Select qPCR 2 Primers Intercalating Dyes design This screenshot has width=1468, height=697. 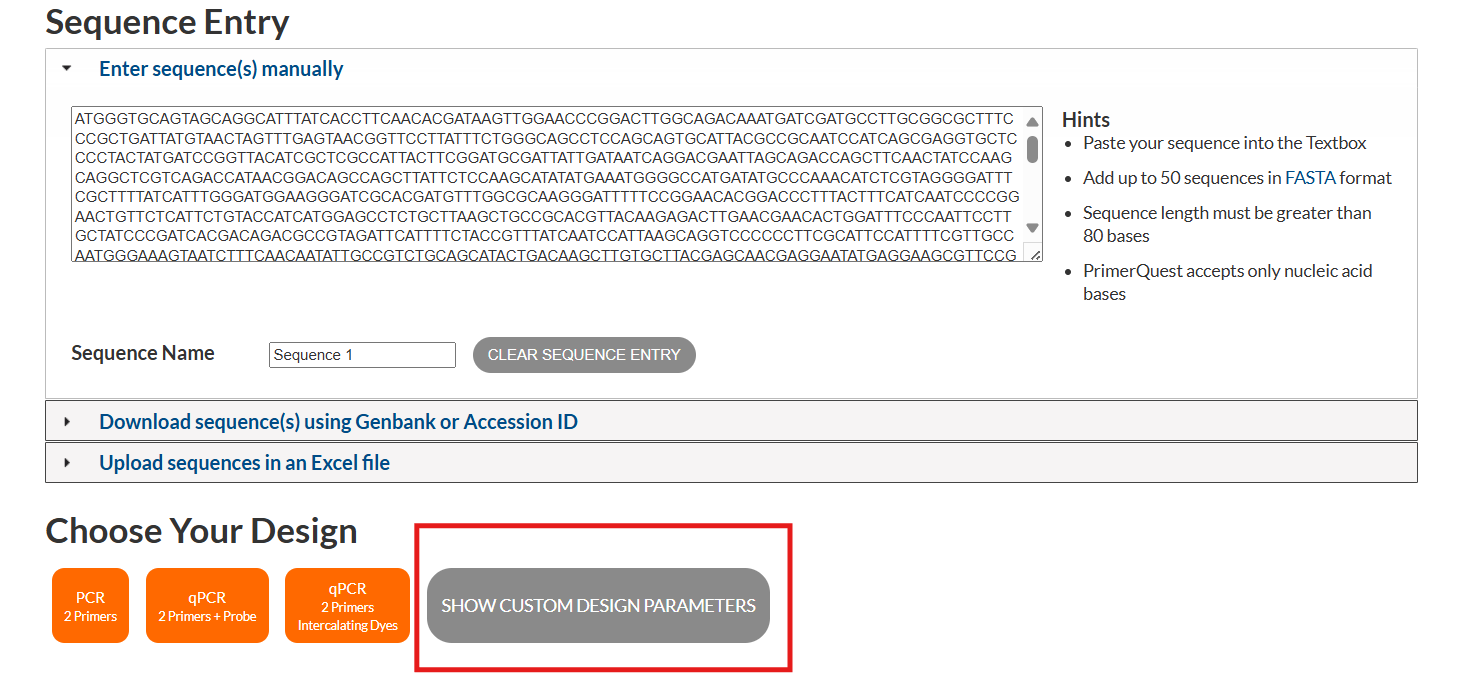(x=347, y=606)
